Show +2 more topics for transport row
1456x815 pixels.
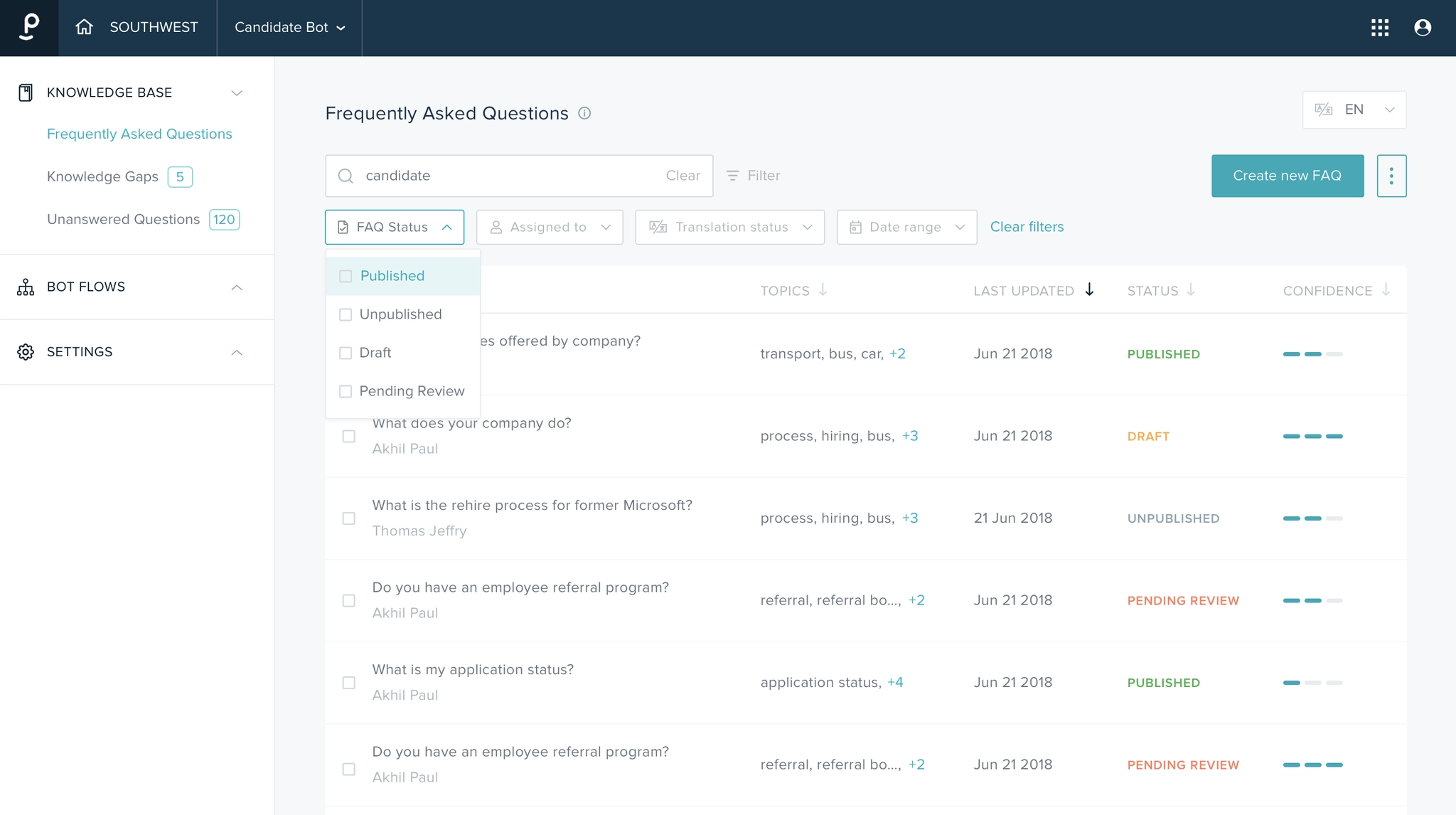(897, 353)
